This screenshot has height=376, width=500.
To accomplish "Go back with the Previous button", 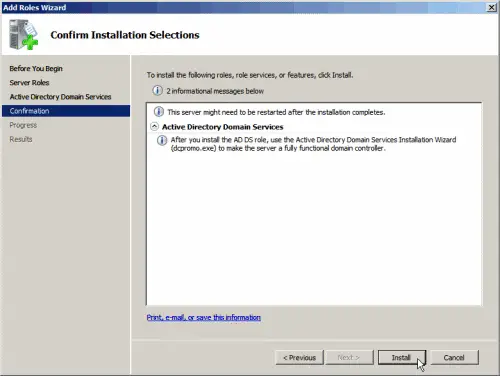I will pyautogui.click(x=299, y=357).
